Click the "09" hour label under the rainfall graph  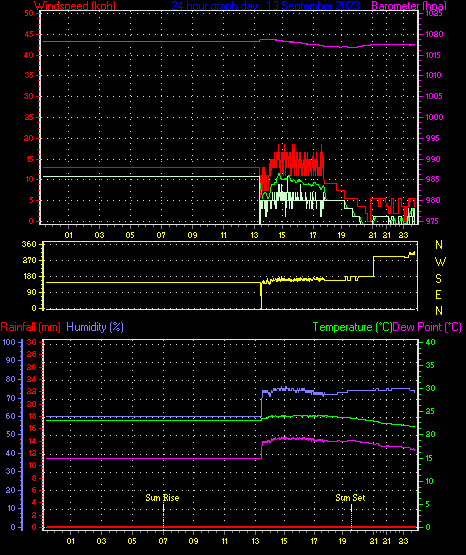[x=194, y=541]
